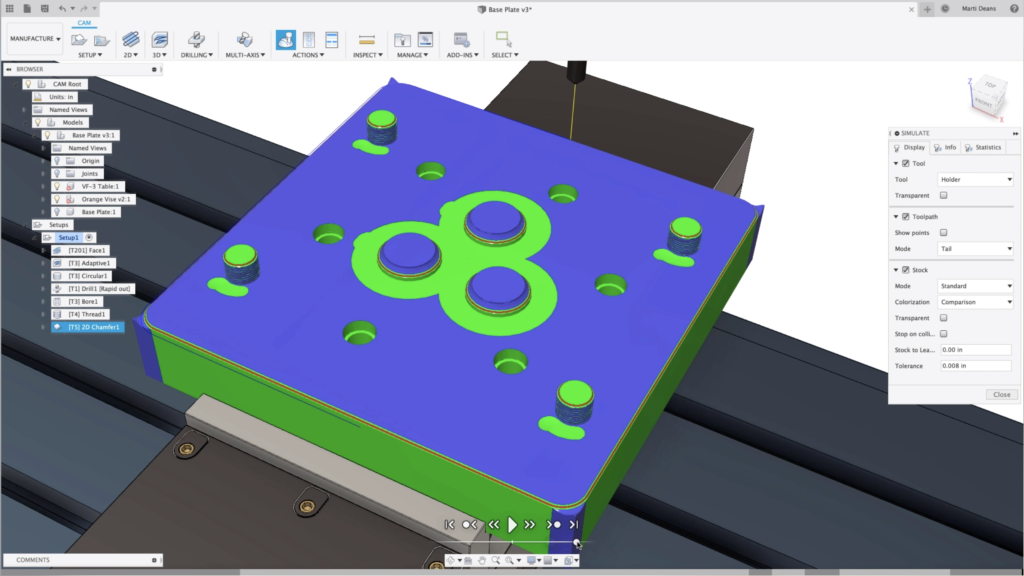This screenshot has width=1024, height=576.
Task: Click the Tool Library icon
Action: point(402,40)
